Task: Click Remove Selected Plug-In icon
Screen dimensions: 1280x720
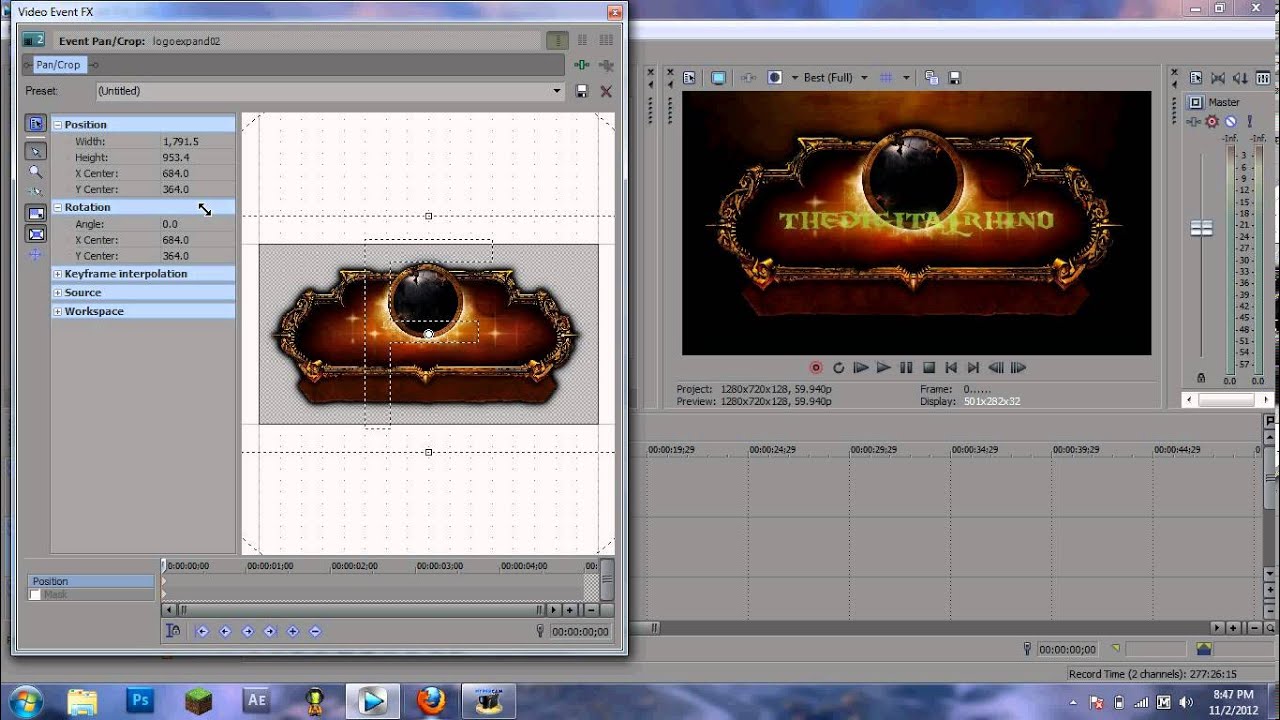Action: pos(606,65)
